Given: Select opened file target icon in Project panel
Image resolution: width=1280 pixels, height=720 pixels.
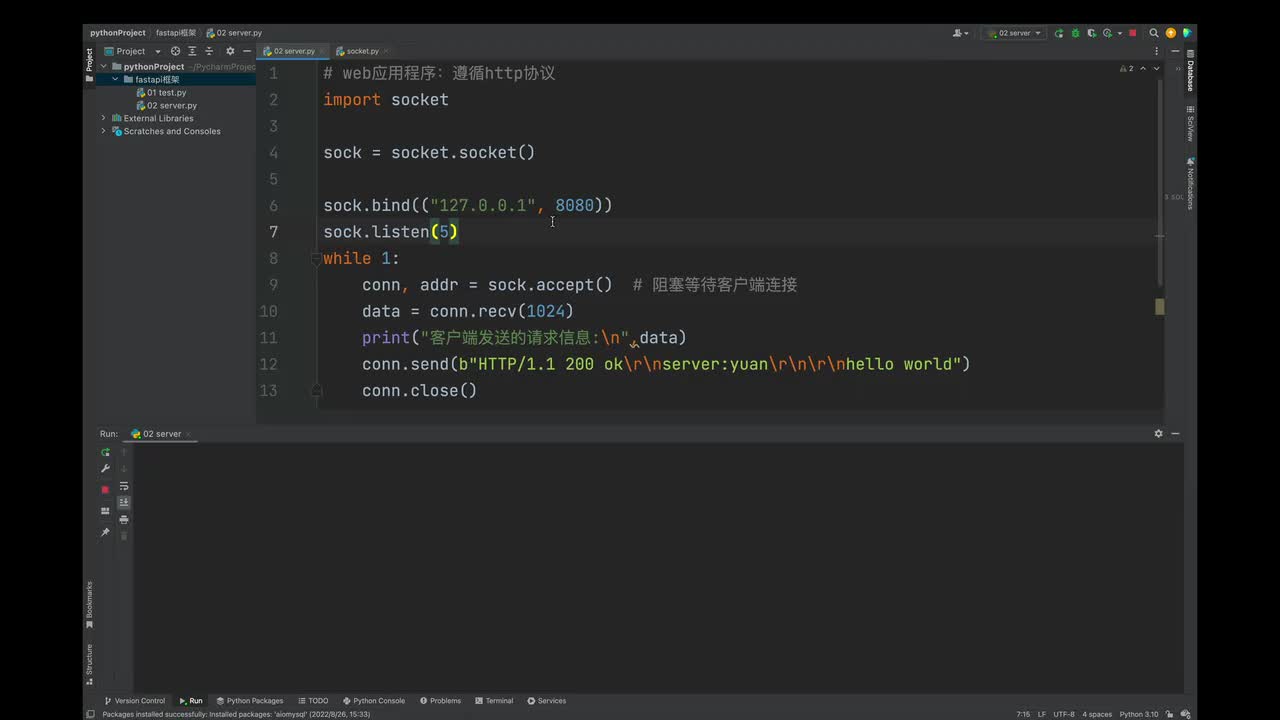Looking at the screenshot, I should coord(175,51).
